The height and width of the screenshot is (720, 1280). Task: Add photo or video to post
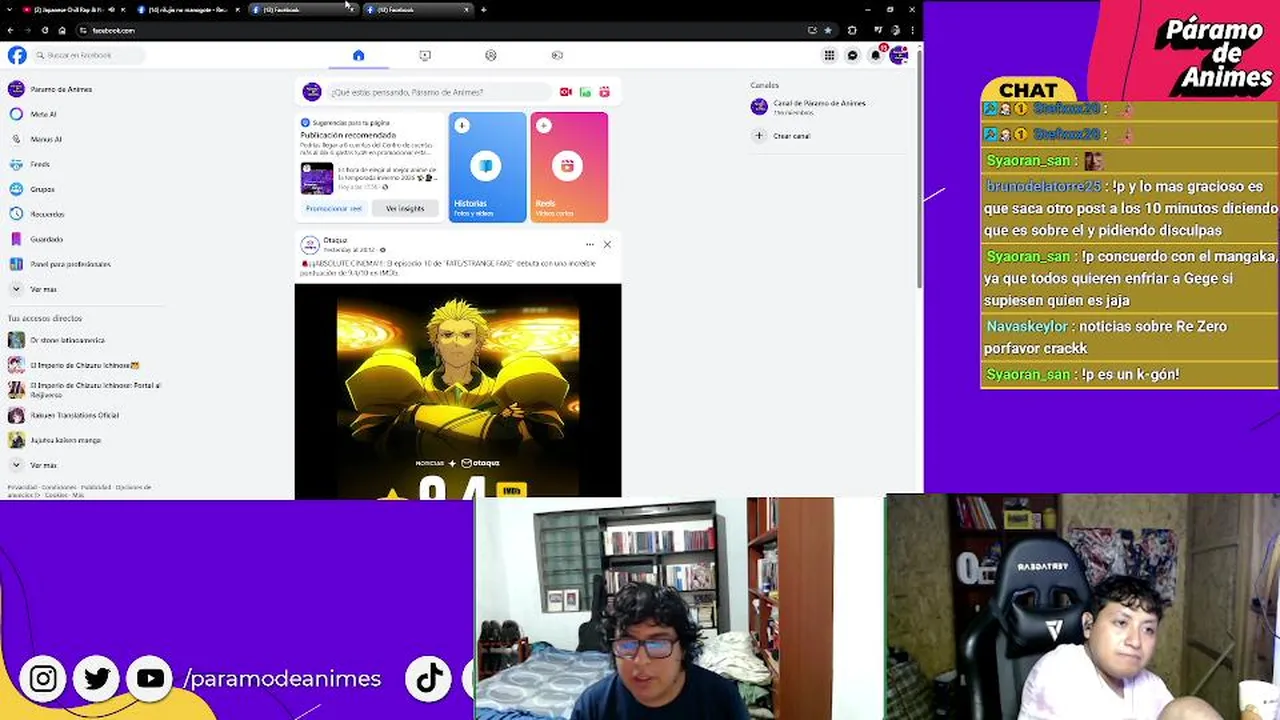(585, 92)
